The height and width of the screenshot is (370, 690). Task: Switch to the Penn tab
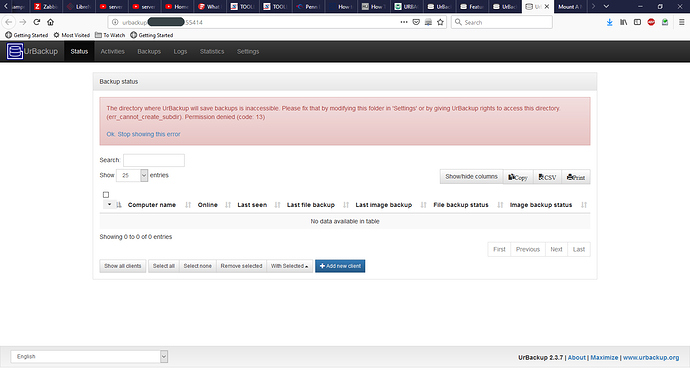coord(308,7)
